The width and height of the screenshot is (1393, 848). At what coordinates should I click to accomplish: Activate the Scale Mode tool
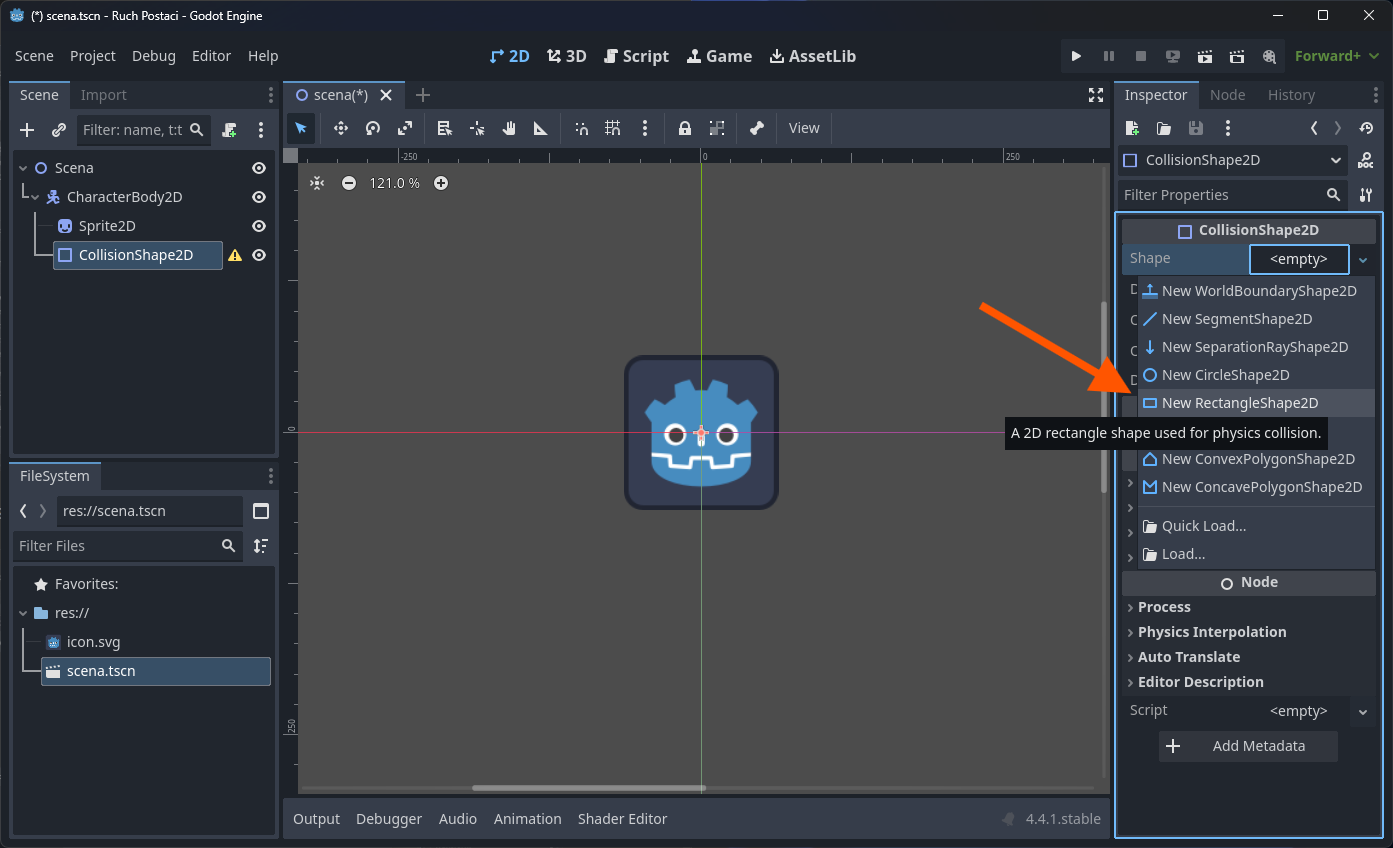pos(404,128)
